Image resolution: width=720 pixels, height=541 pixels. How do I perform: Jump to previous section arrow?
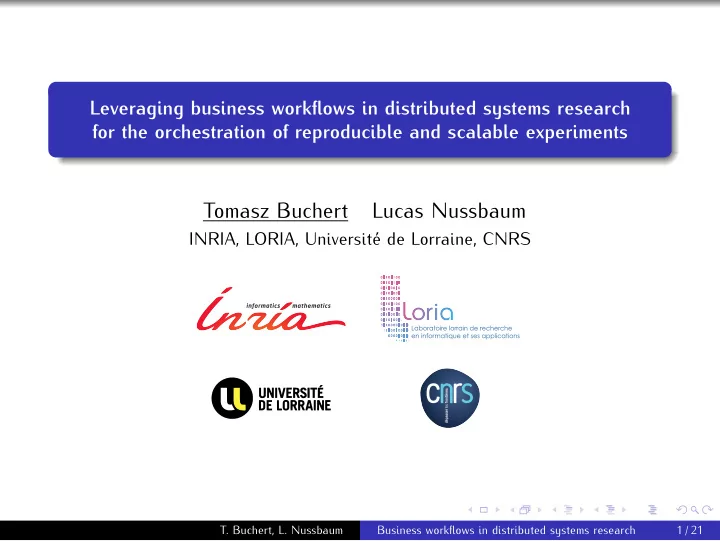click(596, 510)
